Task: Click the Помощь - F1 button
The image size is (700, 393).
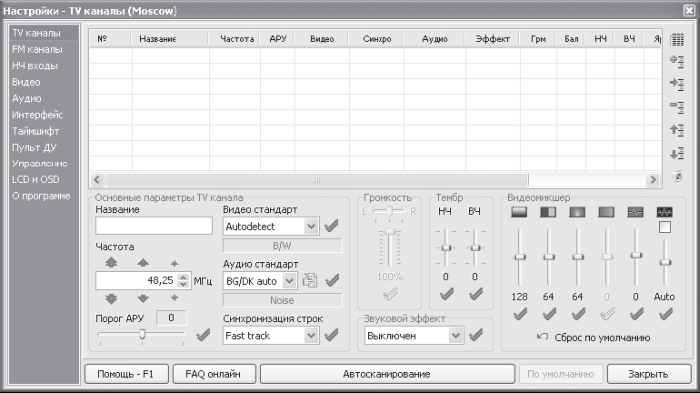Action: (x=126, y=374)
